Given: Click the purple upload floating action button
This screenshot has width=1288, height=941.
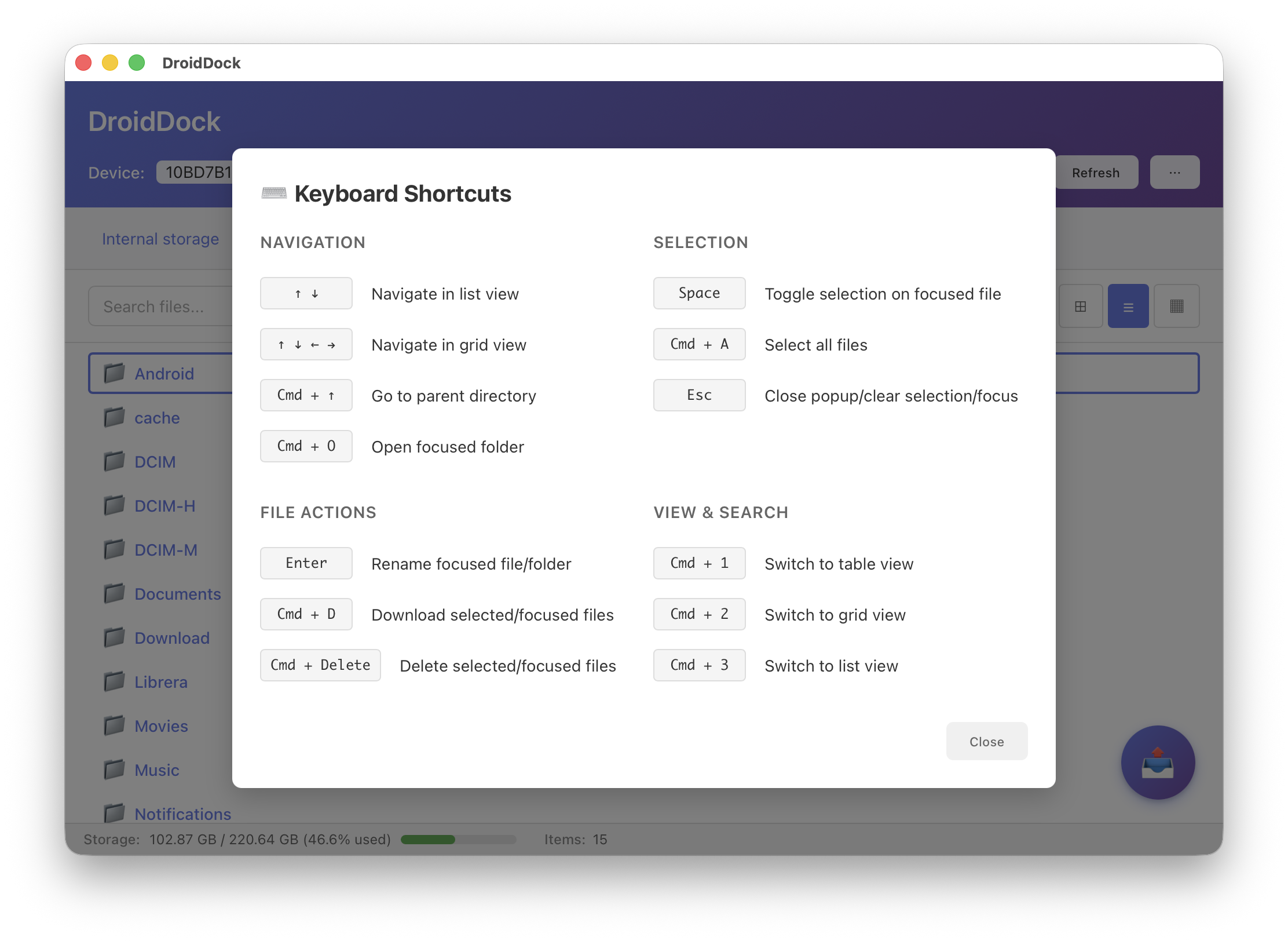Looking at the screenshot, I should pyautogui.click(x=1158, y=763).
